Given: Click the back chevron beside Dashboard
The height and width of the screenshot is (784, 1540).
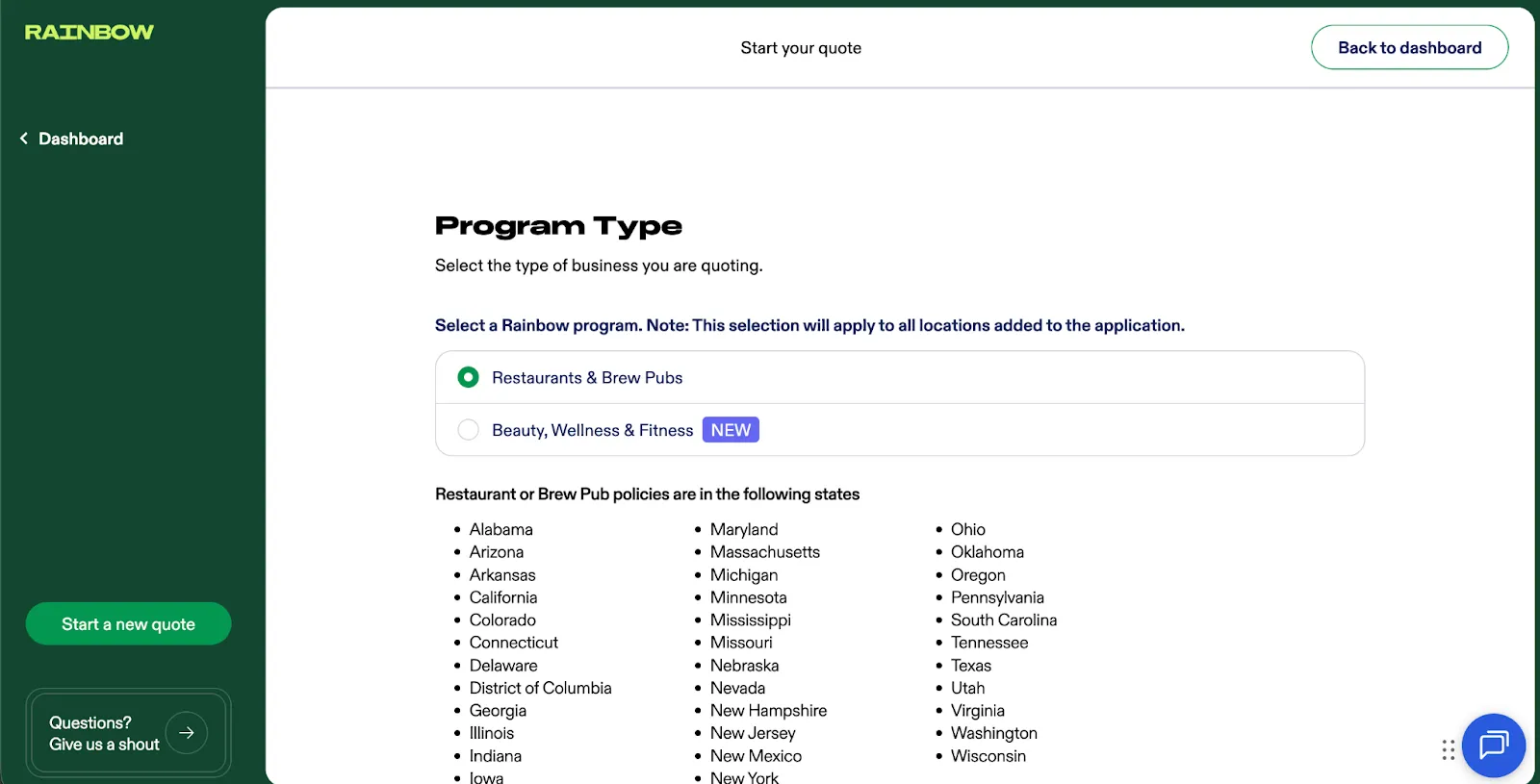Looking at the screenshot, I should [24, 139].
